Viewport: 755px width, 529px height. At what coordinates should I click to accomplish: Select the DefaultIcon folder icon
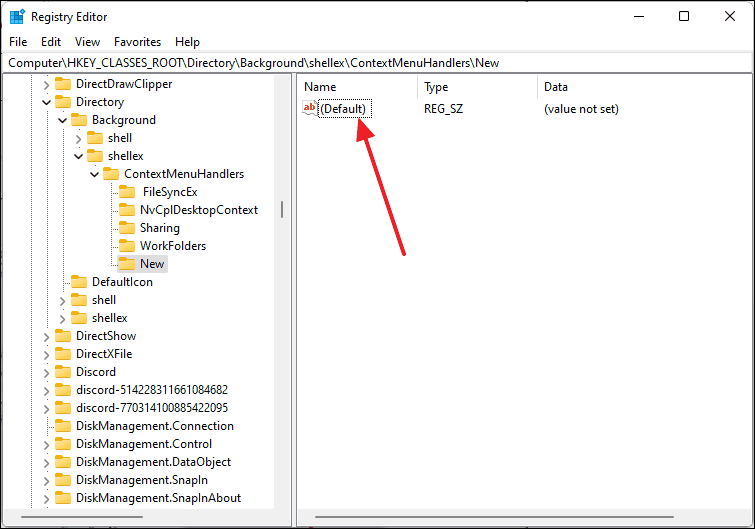(x=78, y=282)
